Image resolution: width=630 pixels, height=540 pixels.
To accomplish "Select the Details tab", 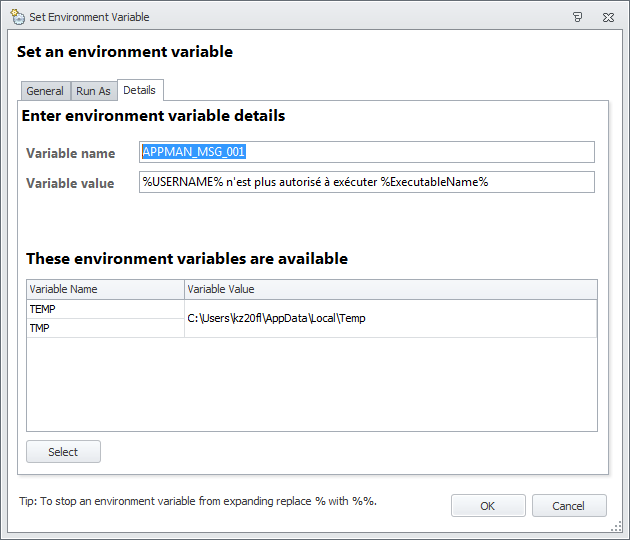I will [x=139, y=90].
